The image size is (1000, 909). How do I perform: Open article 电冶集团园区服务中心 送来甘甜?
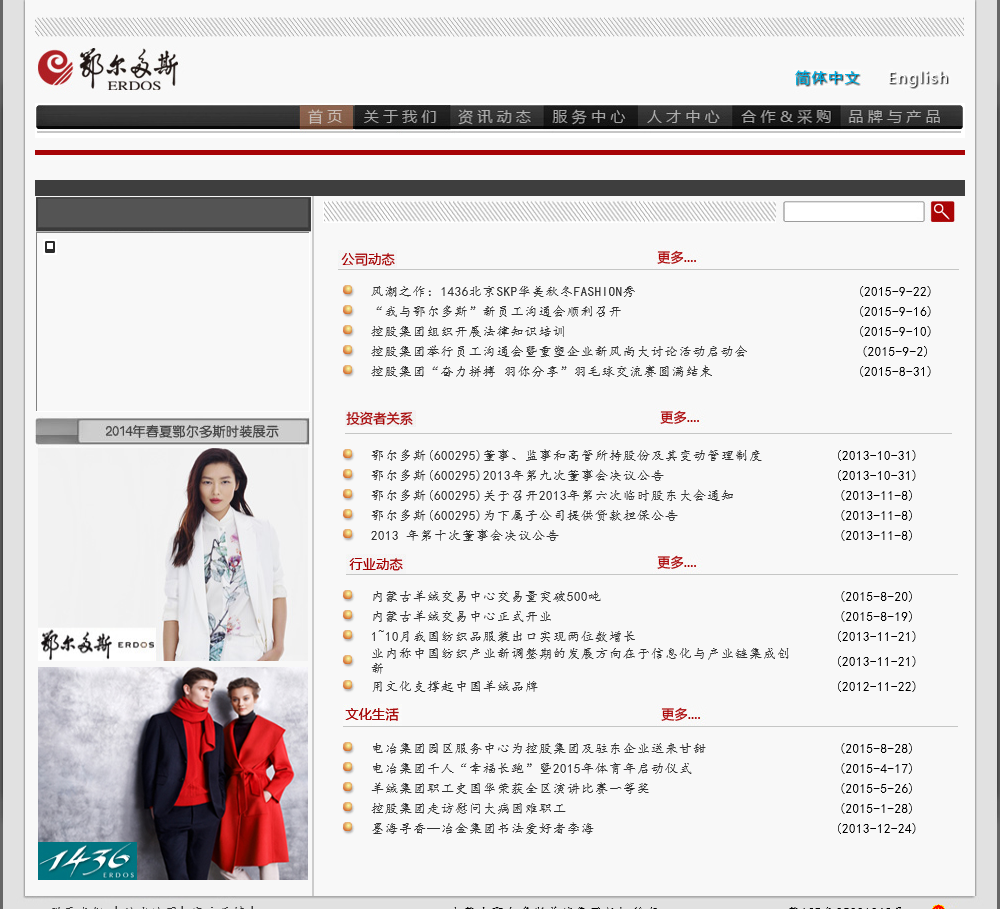click(x=539, y=748)
